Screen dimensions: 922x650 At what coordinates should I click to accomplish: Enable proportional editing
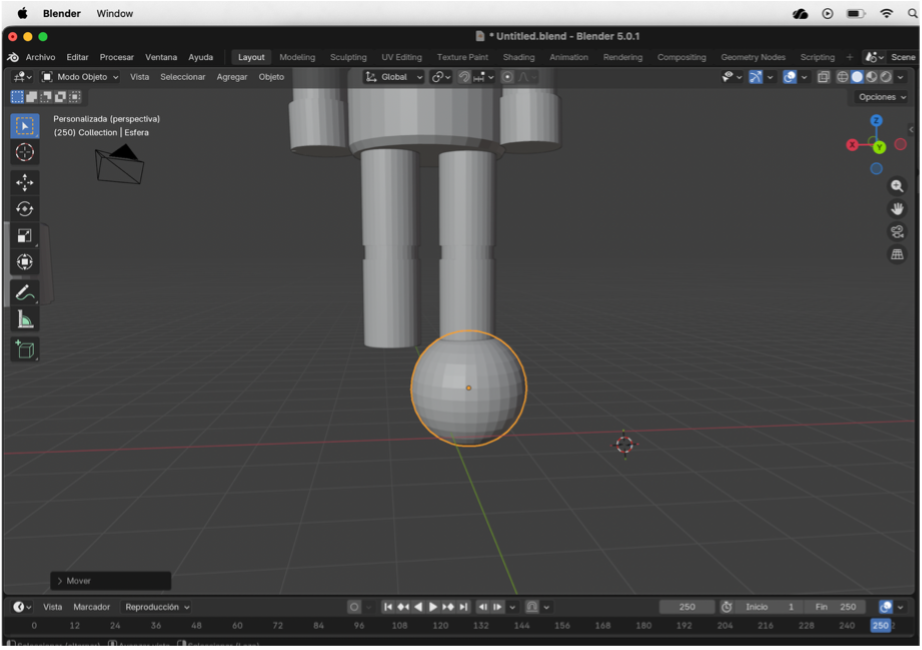tap(507, 77)
